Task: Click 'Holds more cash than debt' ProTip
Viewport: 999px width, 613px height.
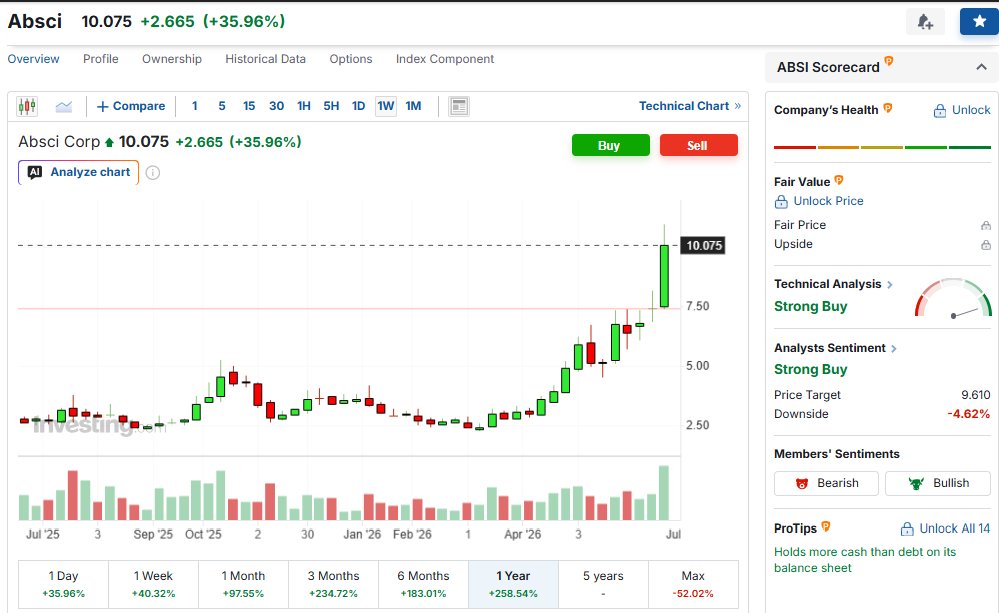Action: tap(865, 560)
